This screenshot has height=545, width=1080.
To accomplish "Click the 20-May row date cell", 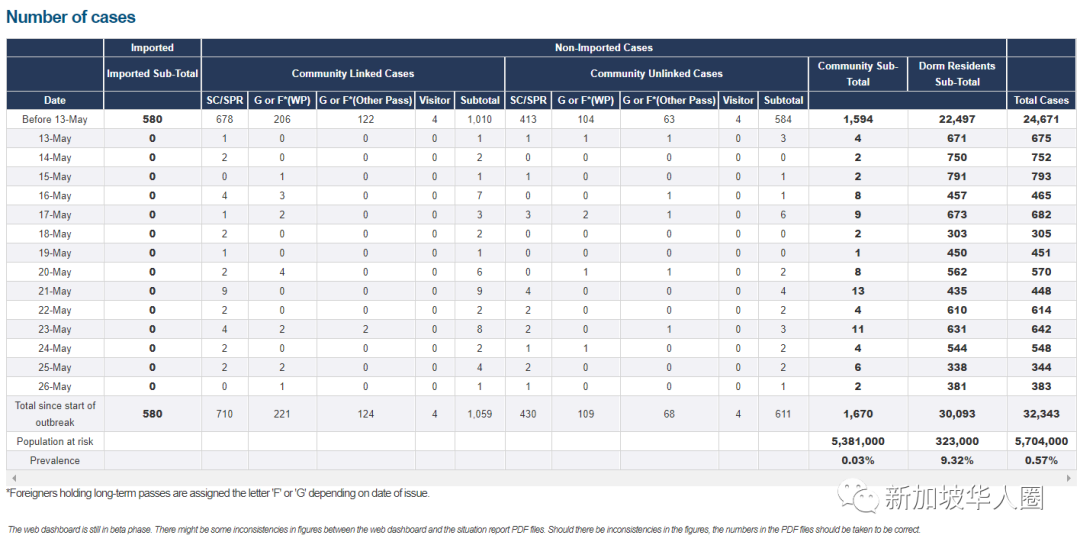I will (x=55, y=272).
